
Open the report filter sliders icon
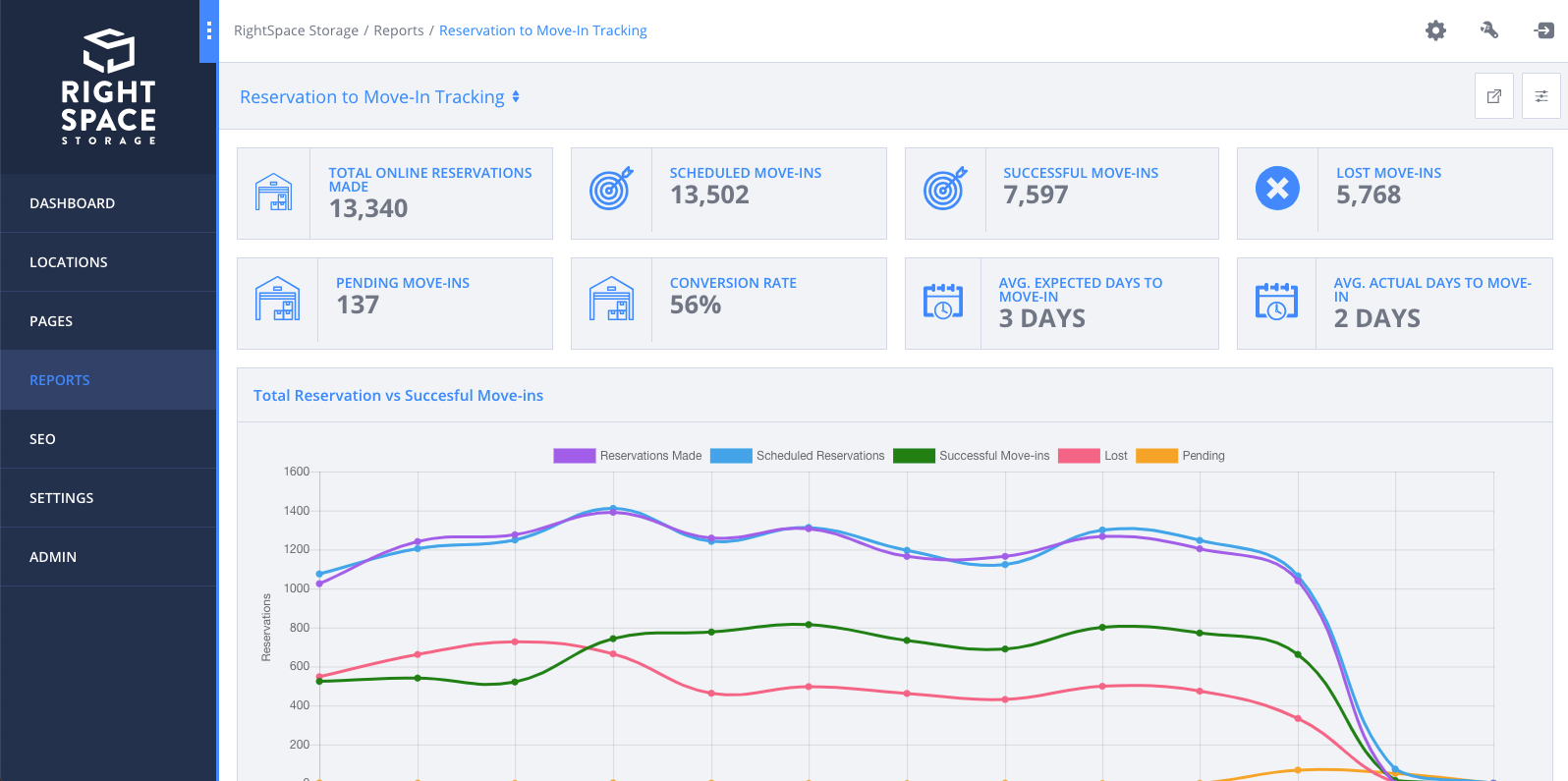(1541, 96)
